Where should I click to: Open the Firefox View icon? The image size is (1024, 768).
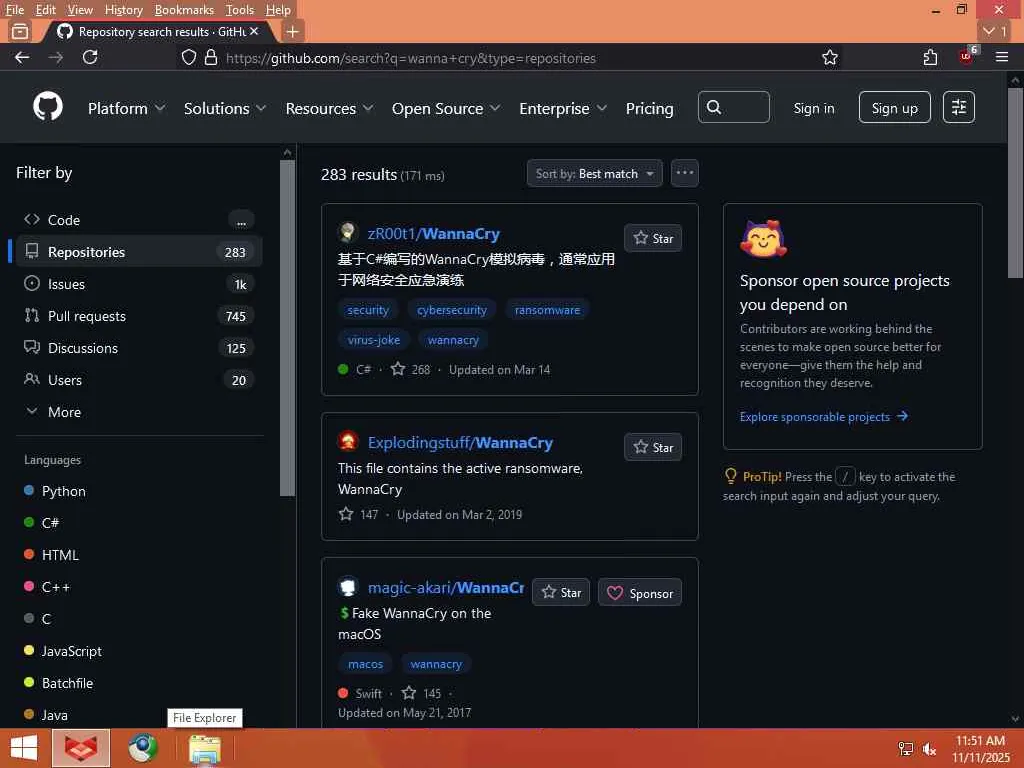point(20,31)
